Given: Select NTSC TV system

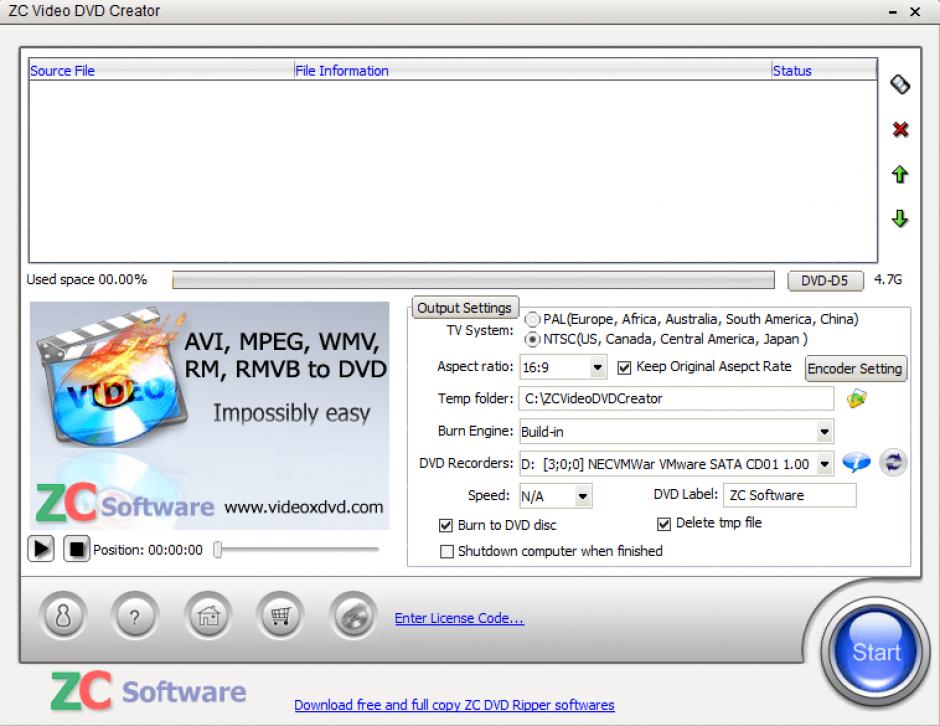Looking at the screenshot, I should click(532, 340).
